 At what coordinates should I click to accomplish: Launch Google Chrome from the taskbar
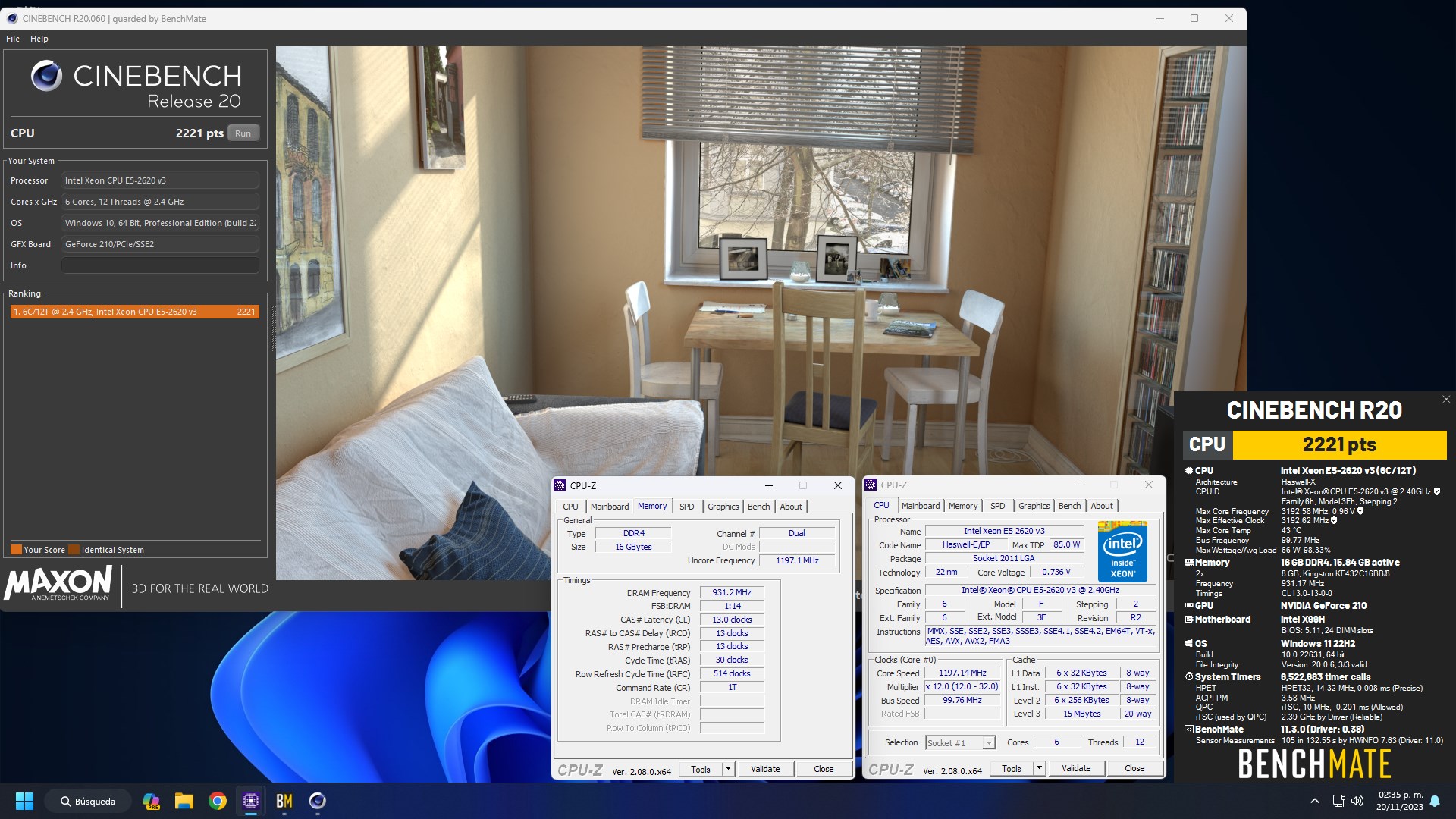218,801
